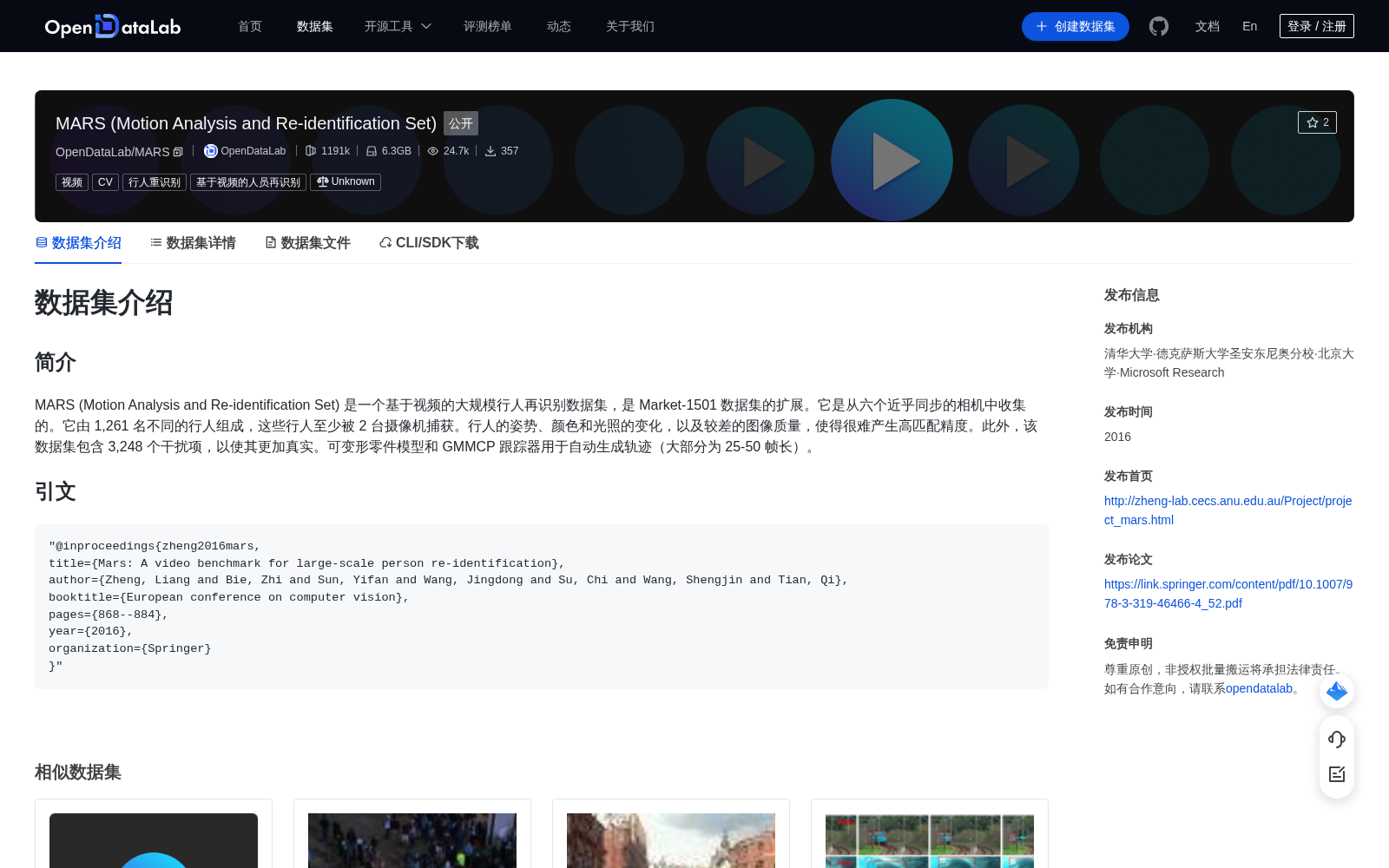Click the 基于视频的人员再识别 tag

[x=248, y=182]
